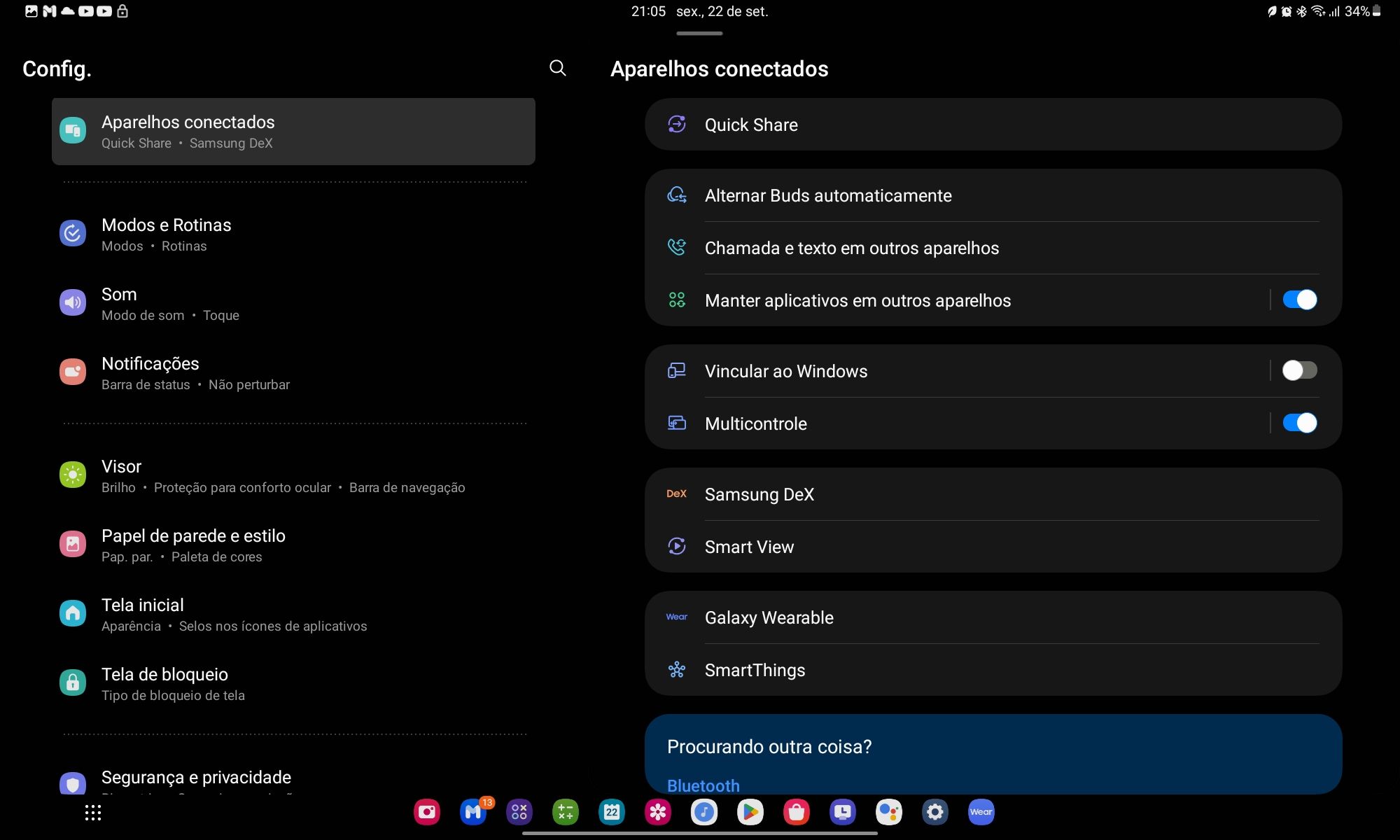This screenshot has height=840, width=1400.
Task: Open Som settings
Action: [x=293, y=304]
